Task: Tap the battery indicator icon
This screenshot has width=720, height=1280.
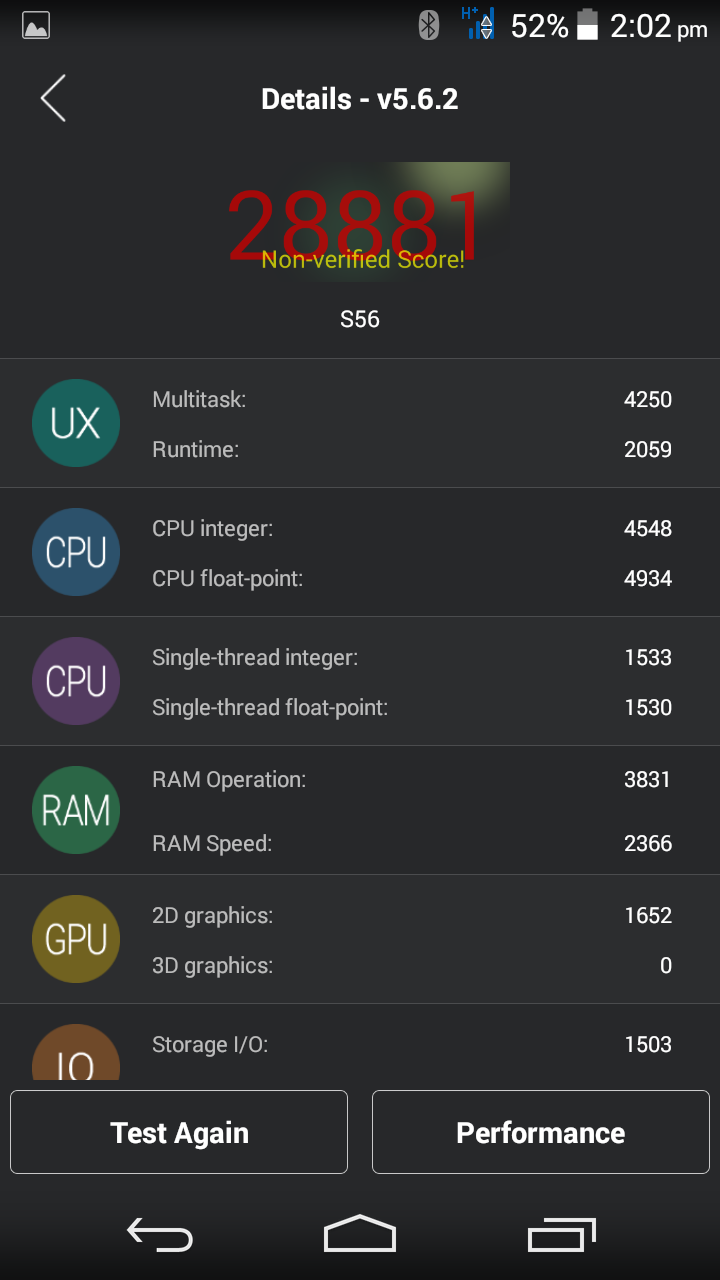Action: [x=587, y=25]
